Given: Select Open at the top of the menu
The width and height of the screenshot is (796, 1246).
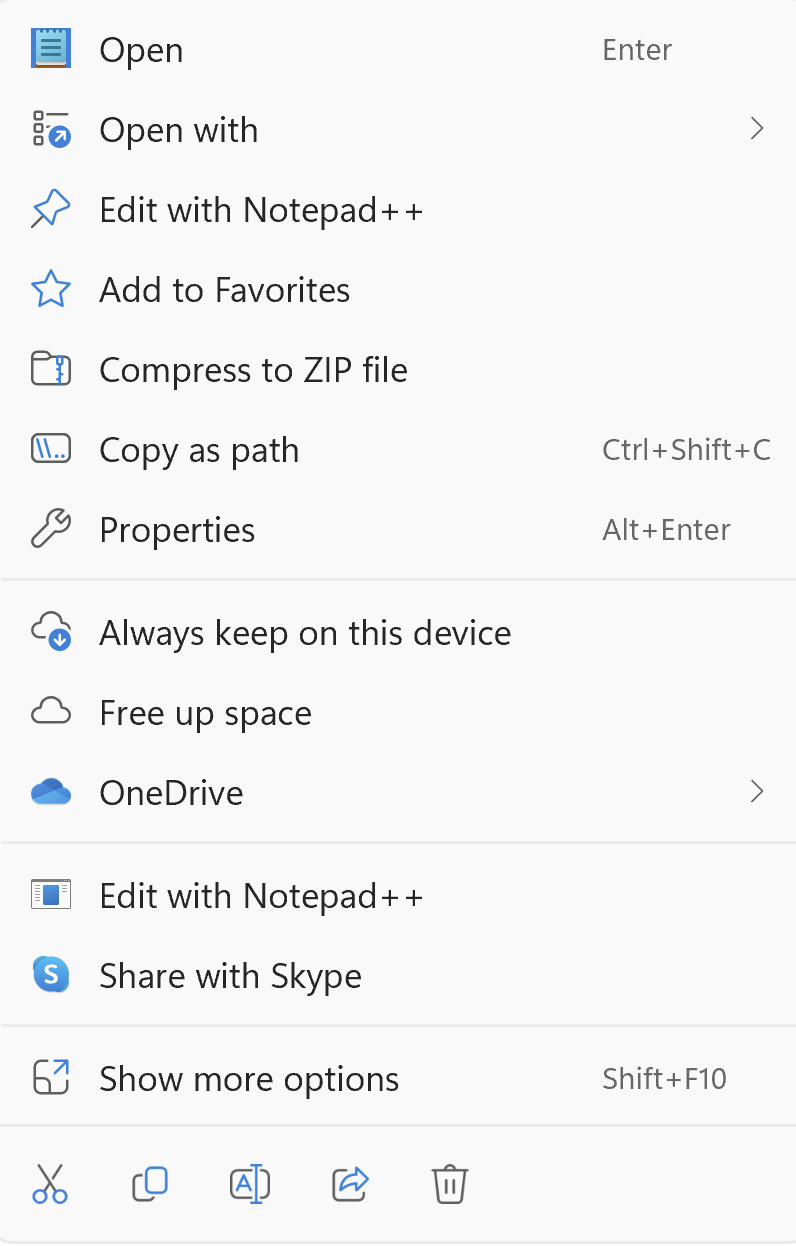Looking at the screenshot, I should click(140, 49).
